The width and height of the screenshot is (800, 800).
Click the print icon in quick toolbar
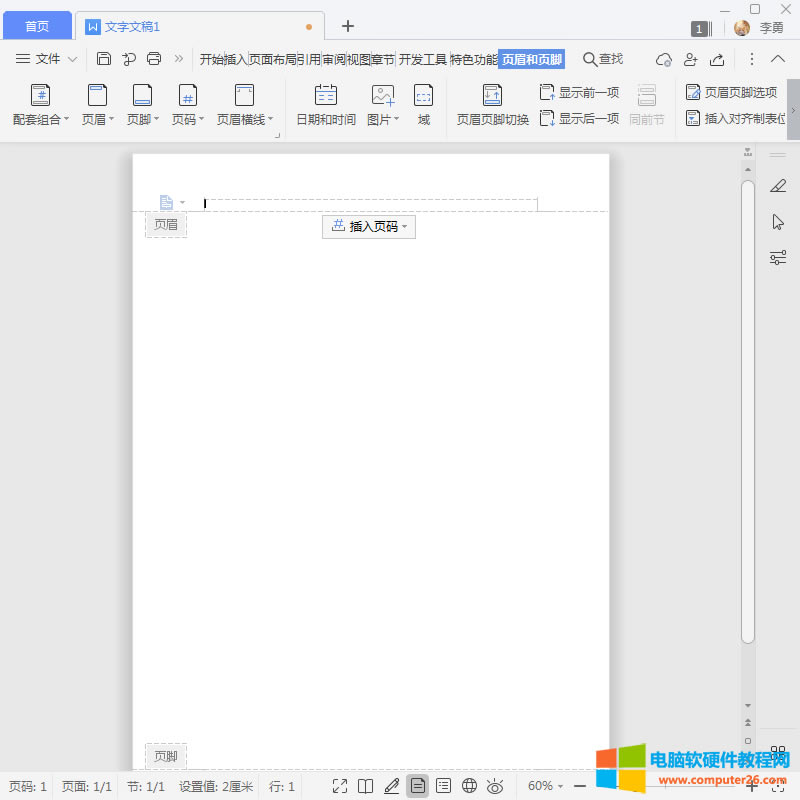[x=154, y=59]
